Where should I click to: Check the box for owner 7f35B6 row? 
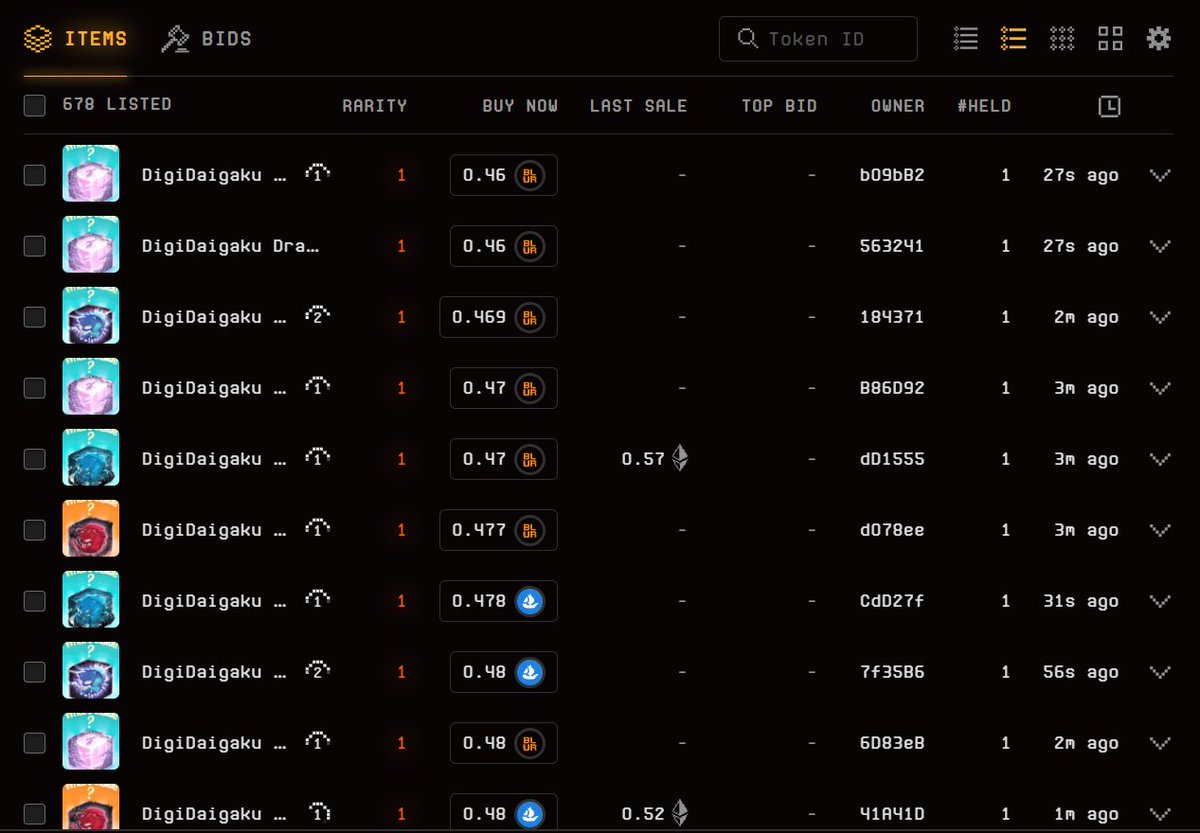click(x=35, y=672)
